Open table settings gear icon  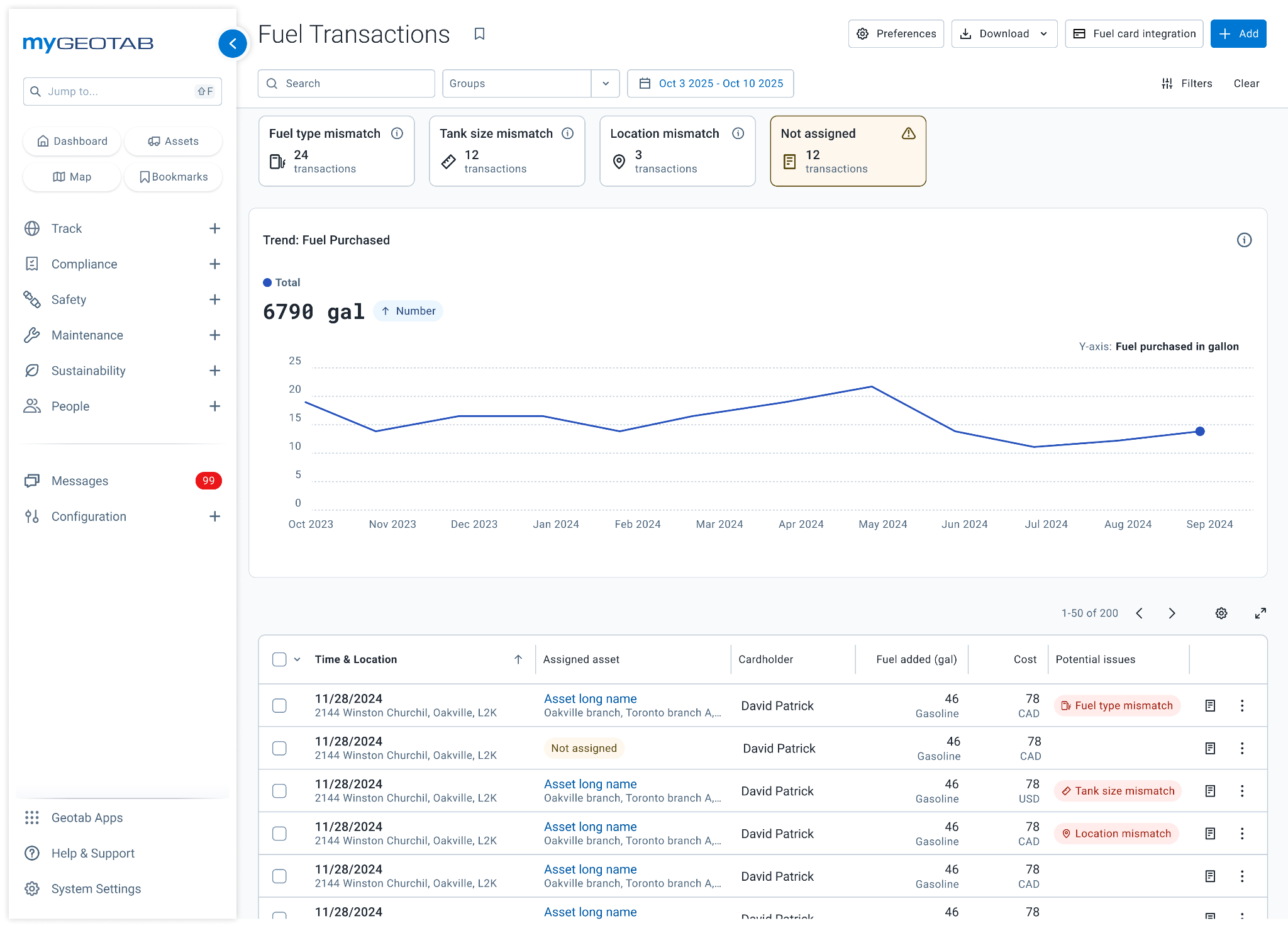pos(1221,613)
